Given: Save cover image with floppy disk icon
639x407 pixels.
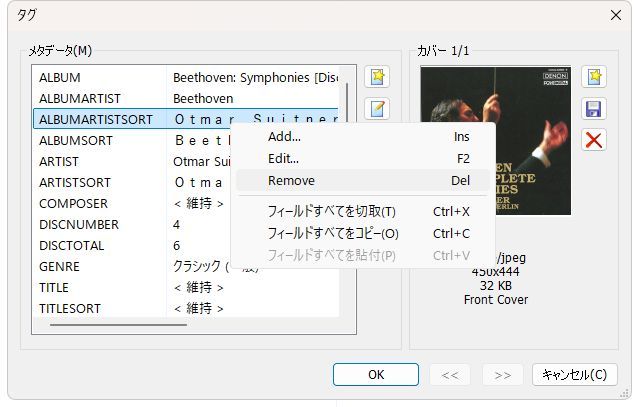Looking at the screenshot, I should [x=594, y=108].
